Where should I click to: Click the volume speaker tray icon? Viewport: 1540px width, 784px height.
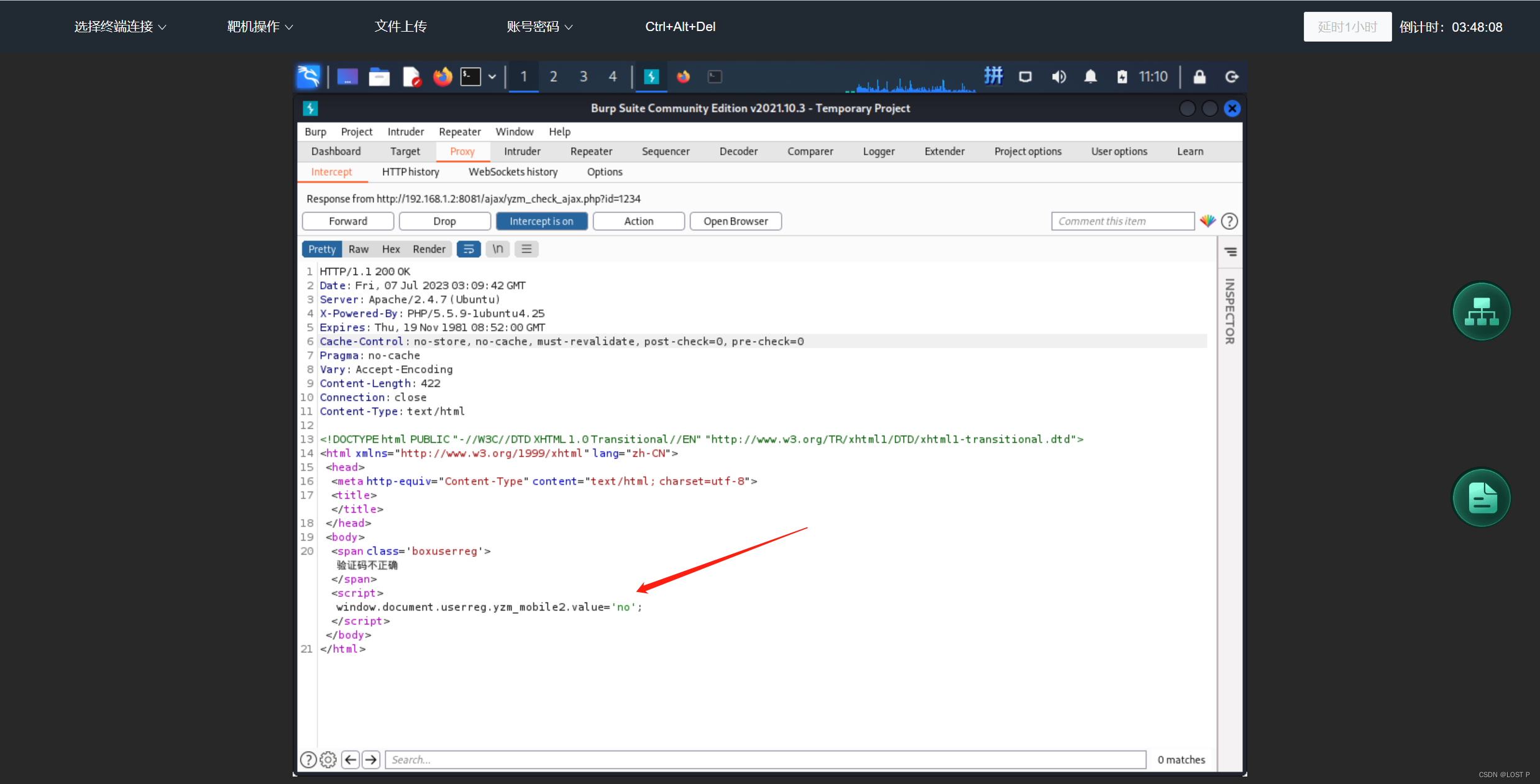pyautogui.click(x=1058, y=76)
